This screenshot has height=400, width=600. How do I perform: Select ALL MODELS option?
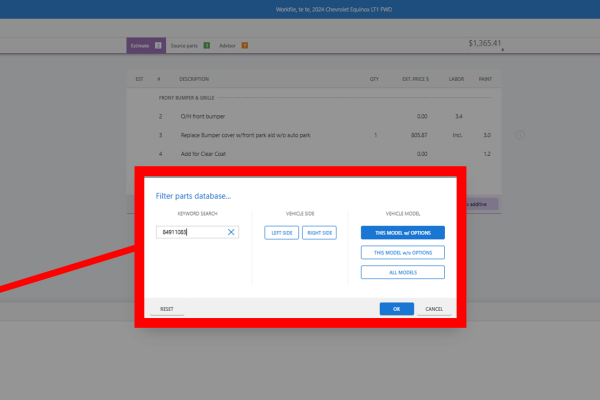(403, 273)
